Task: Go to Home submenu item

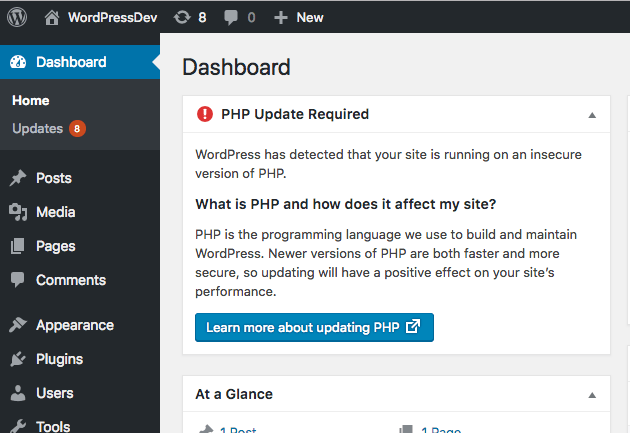Action: pos(31,100)
